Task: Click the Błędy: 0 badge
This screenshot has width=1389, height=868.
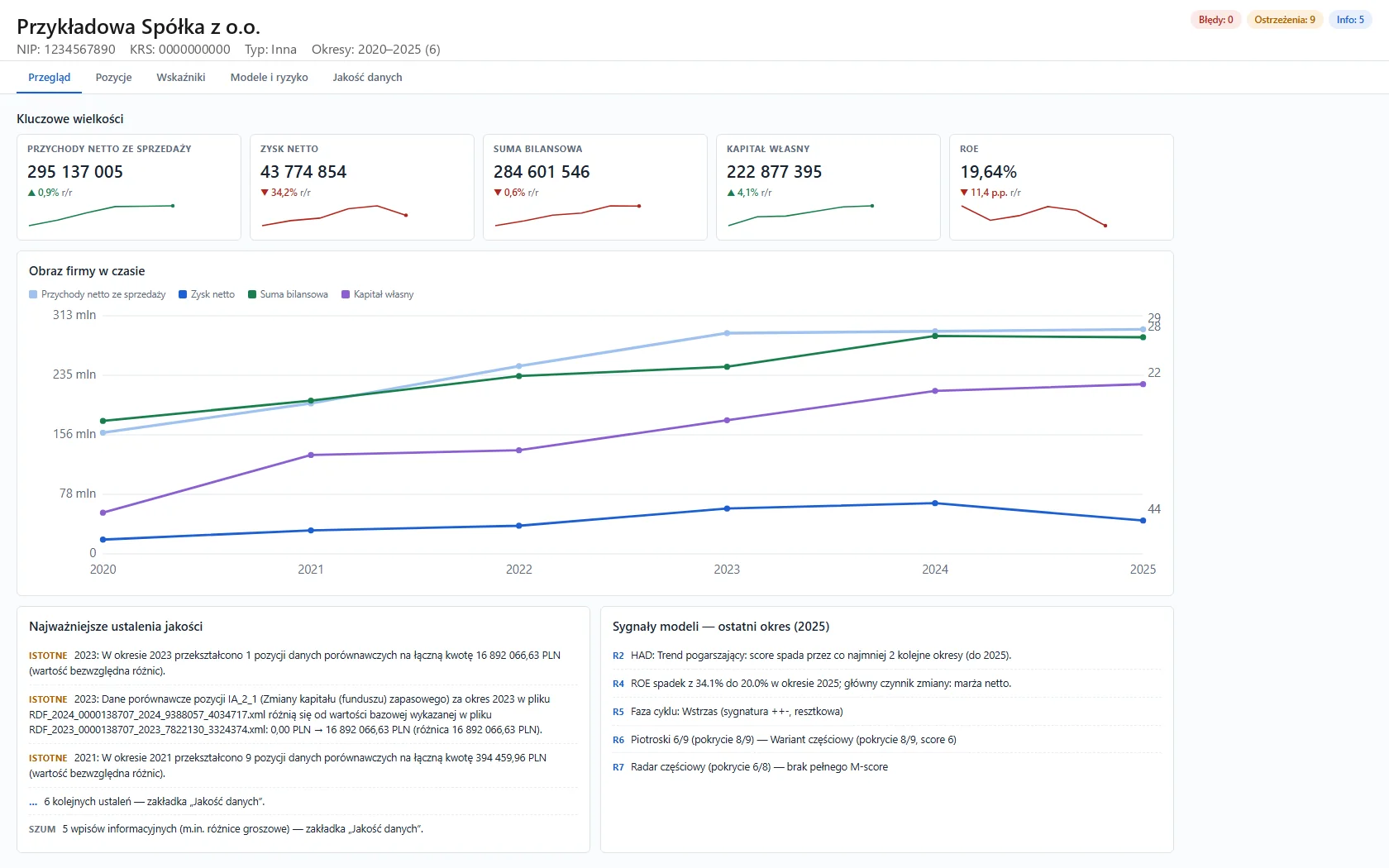Action: [x=1215, y=20]
